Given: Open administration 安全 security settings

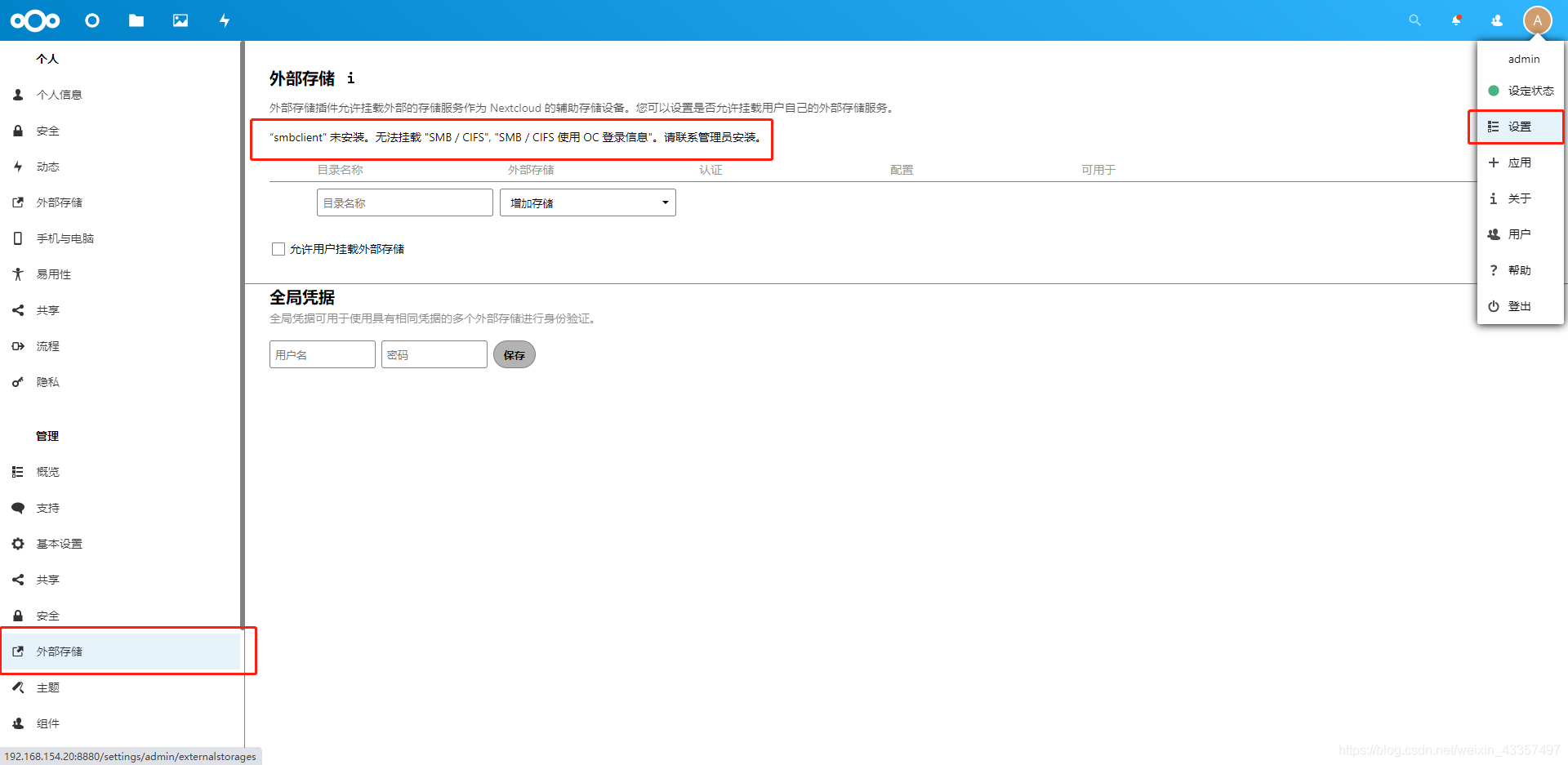Looking at the screenshot, I should pyautogui.click(x=120, y=616).
